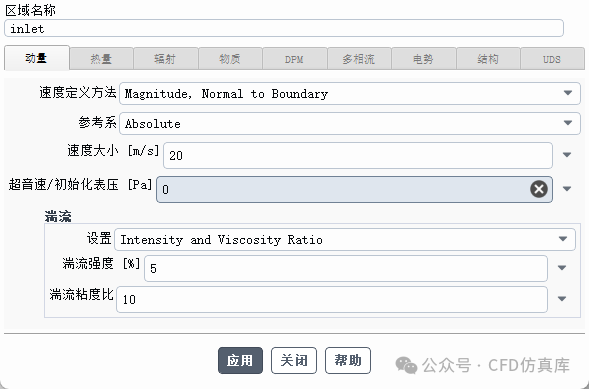Open the 多相流 tab
This screenshot has width=589, height=389.
359,59
